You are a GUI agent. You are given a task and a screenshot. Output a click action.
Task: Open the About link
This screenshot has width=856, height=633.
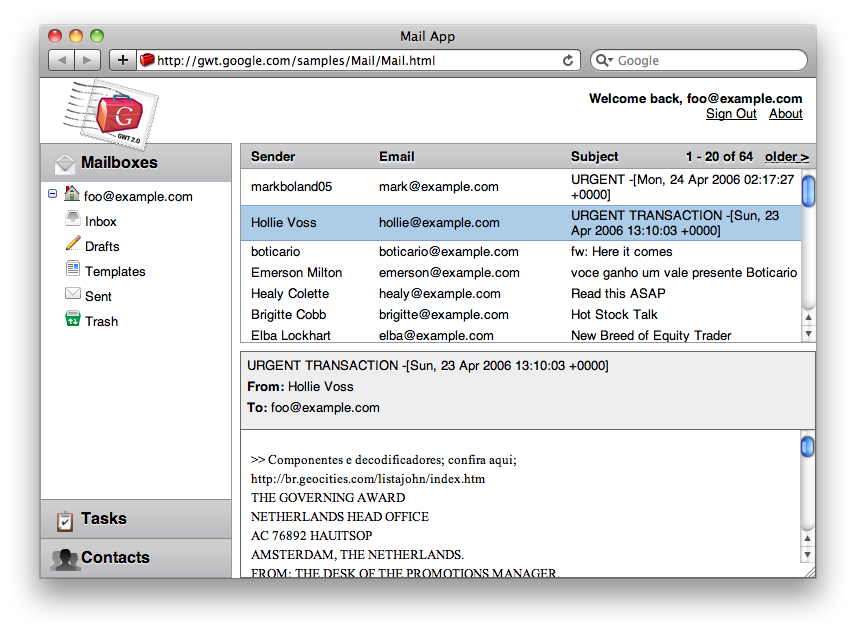[785, 114]
